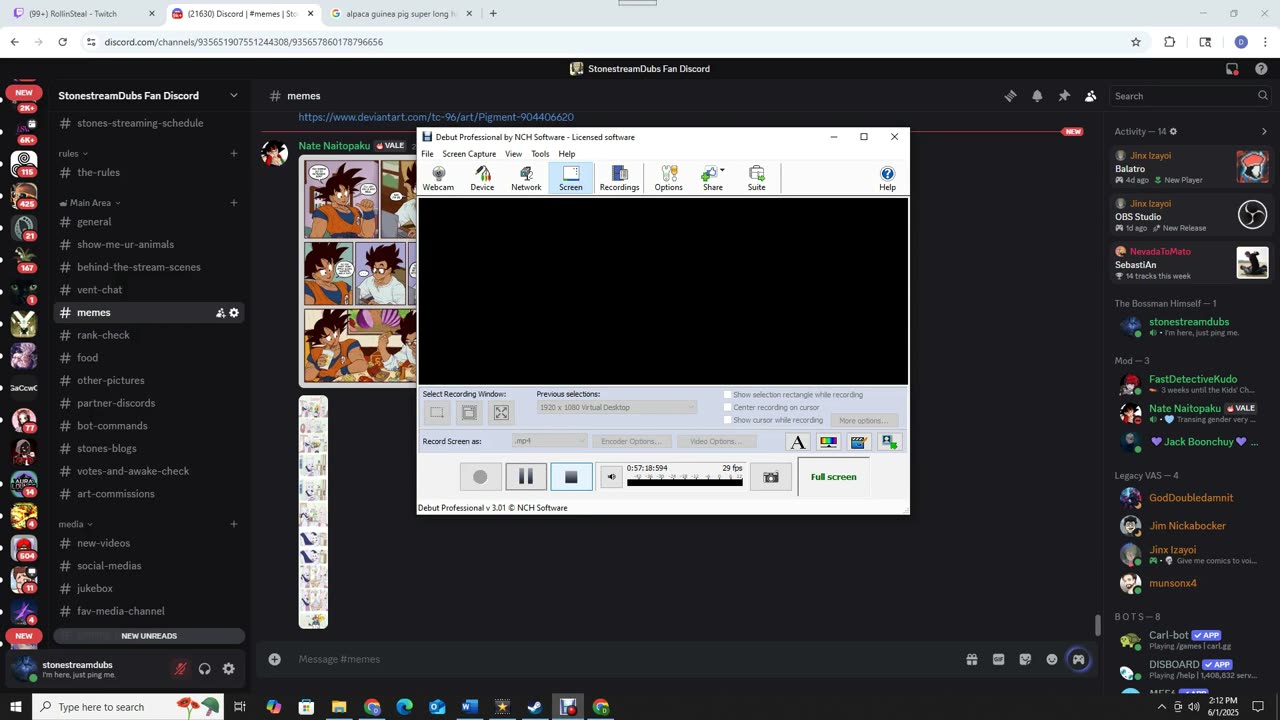Expand the .mp4 format dropdown
This screenshot has height=720, width=1280.
tap(549, 441)
